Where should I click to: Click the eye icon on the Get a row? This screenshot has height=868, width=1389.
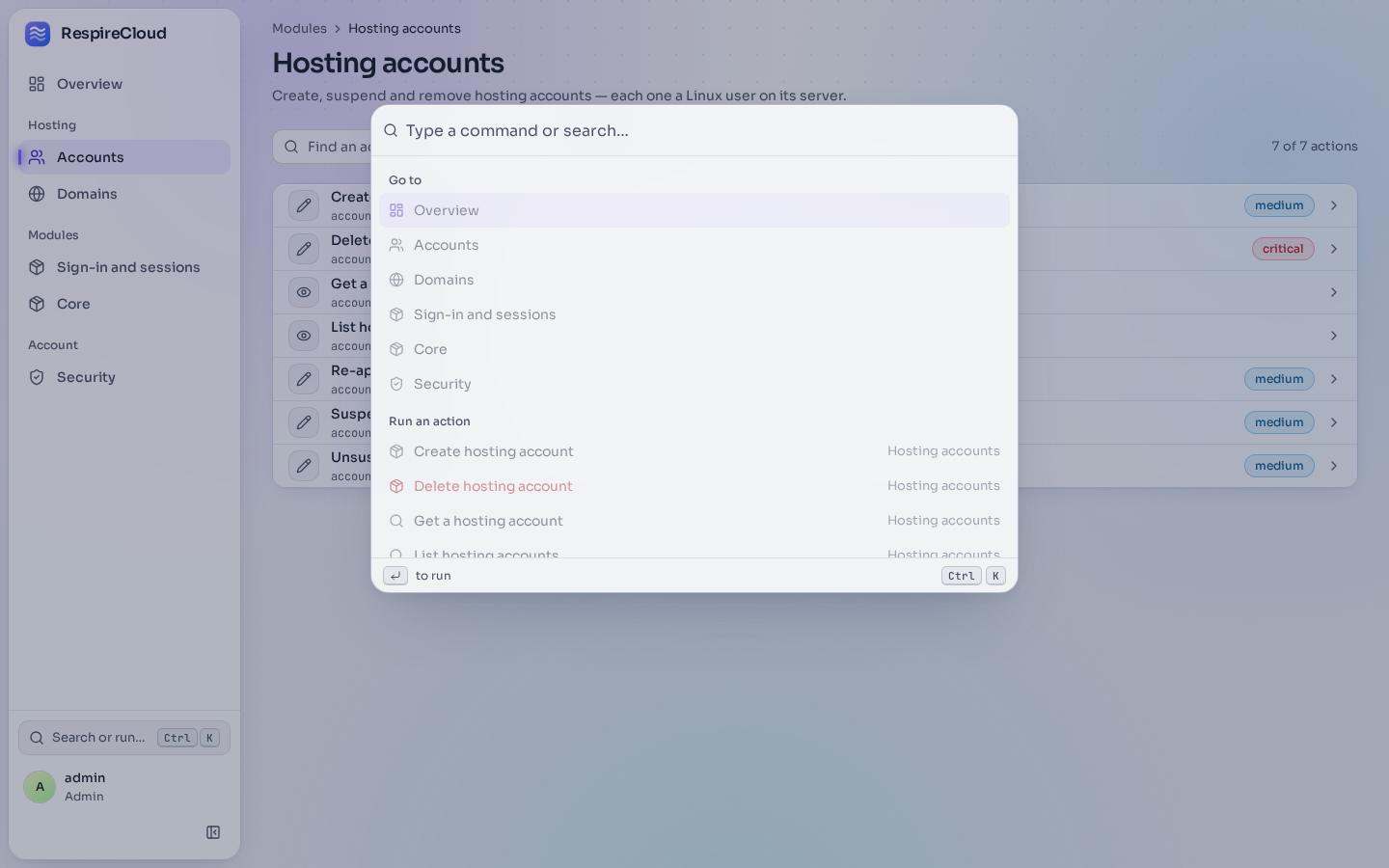[304, 292]
